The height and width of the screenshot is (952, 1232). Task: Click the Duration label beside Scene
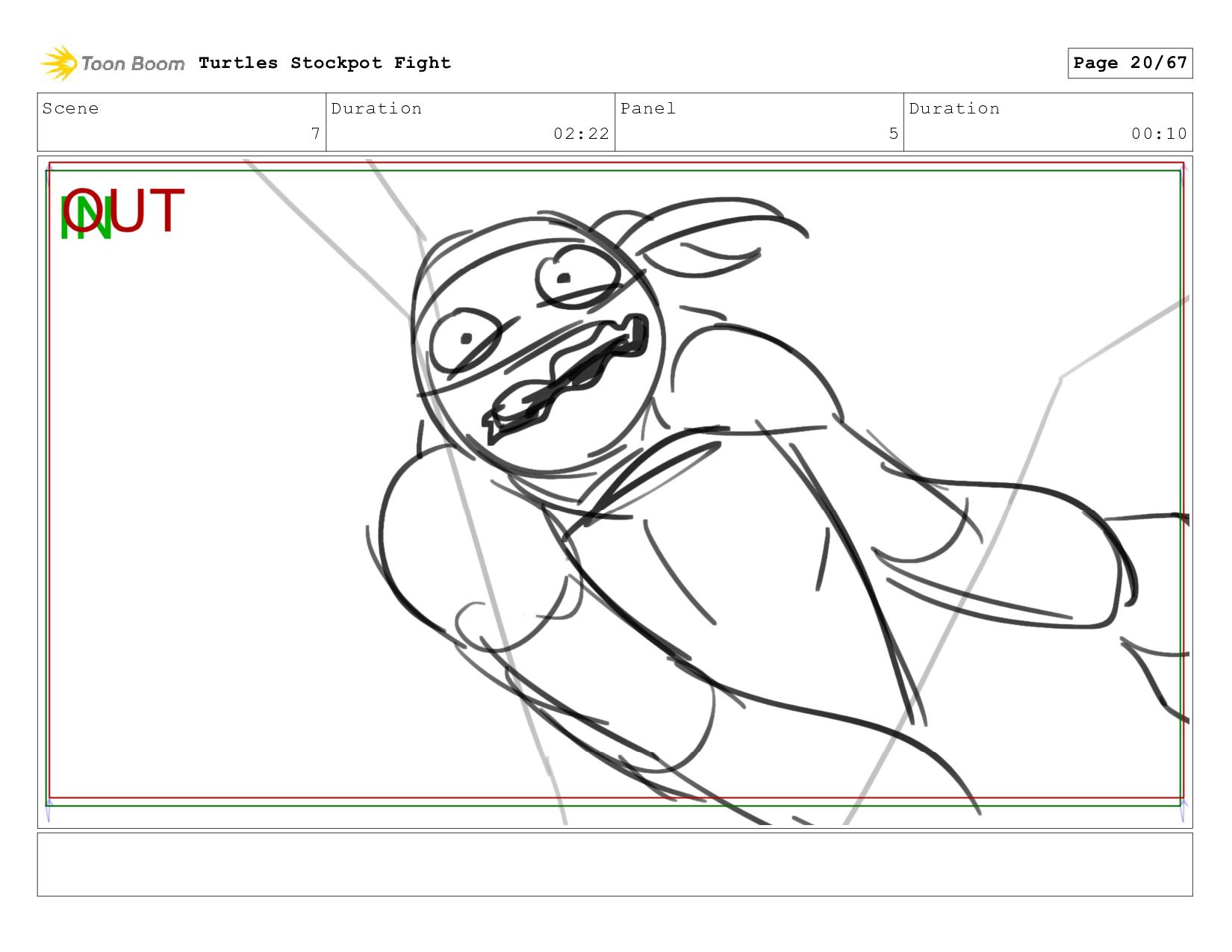[376, 109]
